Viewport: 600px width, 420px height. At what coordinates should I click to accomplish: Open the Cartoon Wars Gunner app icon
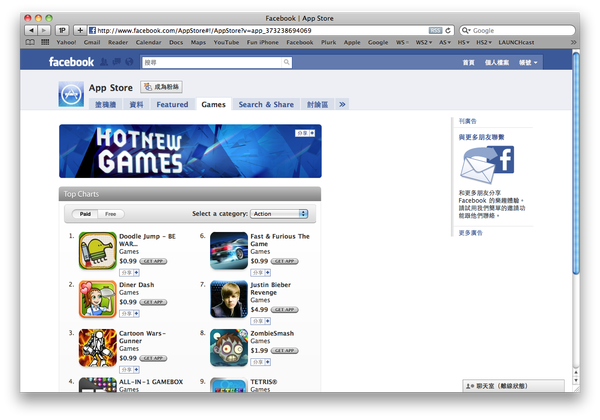pyautogui.click(x=98, y=348)
